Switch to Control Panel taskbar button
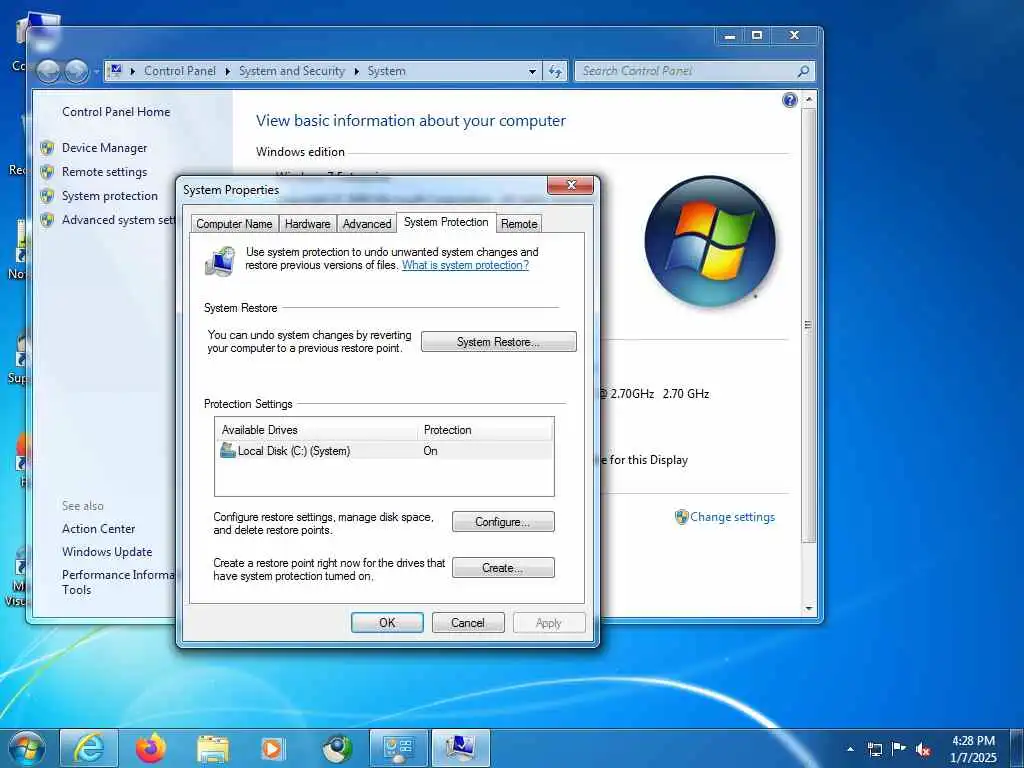This screenshot has width=1024, height=768. pos(398,748)
